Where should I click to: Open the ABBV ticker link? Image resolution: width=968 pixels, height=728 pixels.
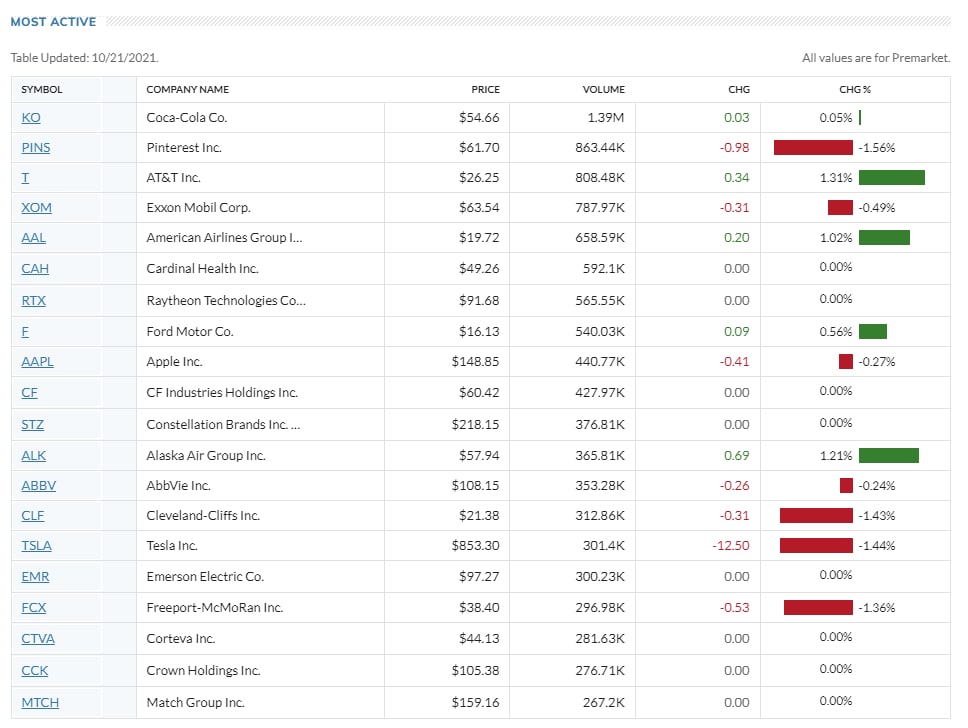[38, 485]
